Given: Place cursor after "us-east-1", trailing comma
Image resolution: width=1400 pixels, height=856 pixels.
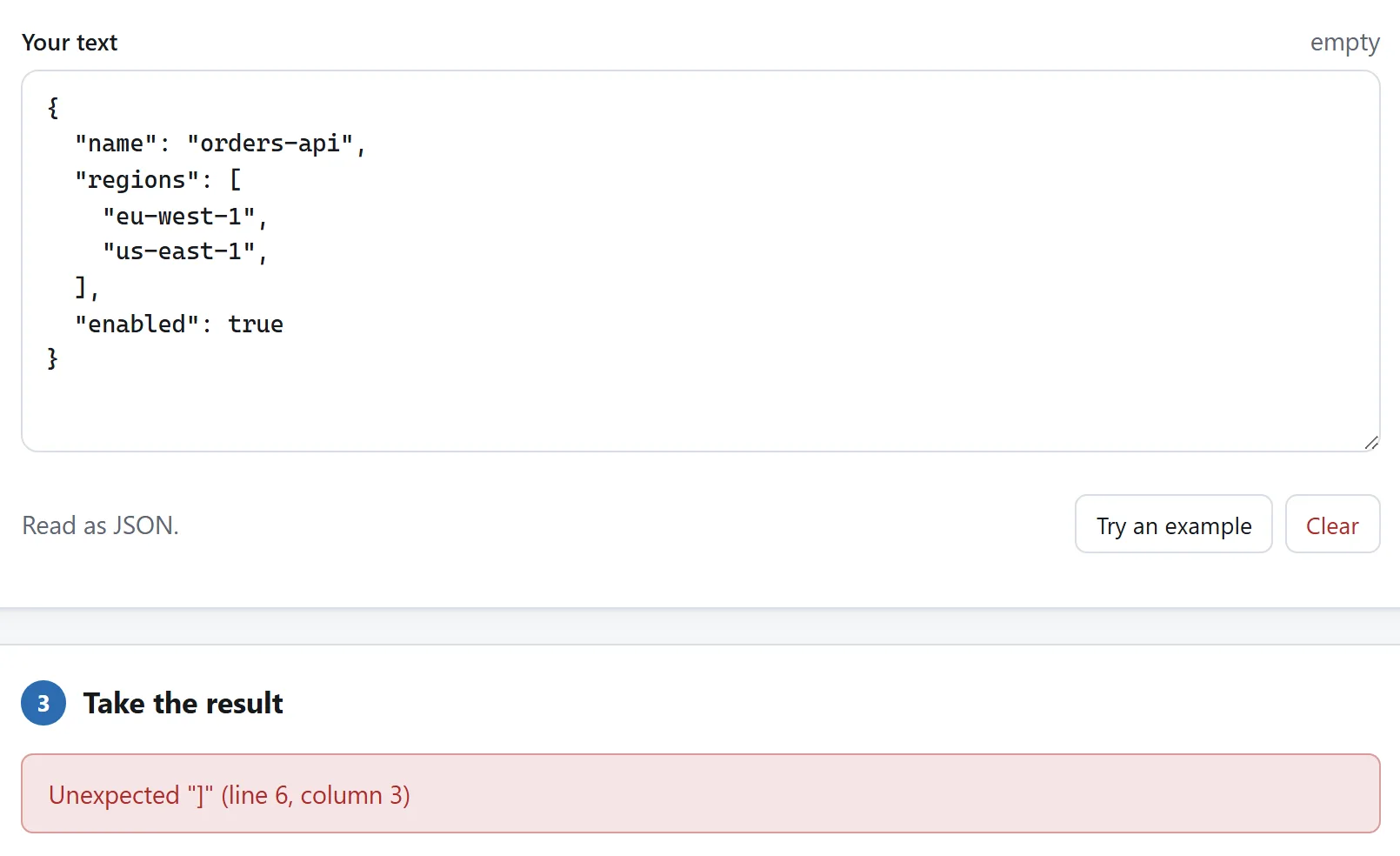Looking at the screenshot, I should pos(268,252).
